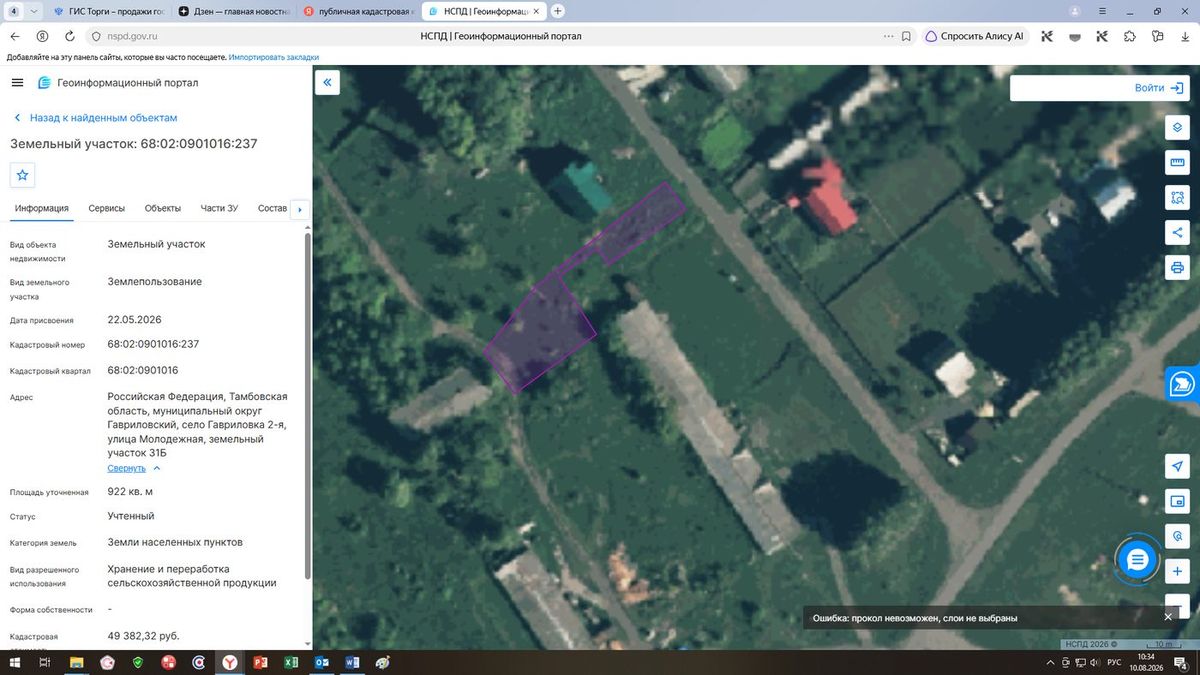The image size is (1200, 675).
Task: Switch to the Объекты tab
Action: [x=162, y=208]
